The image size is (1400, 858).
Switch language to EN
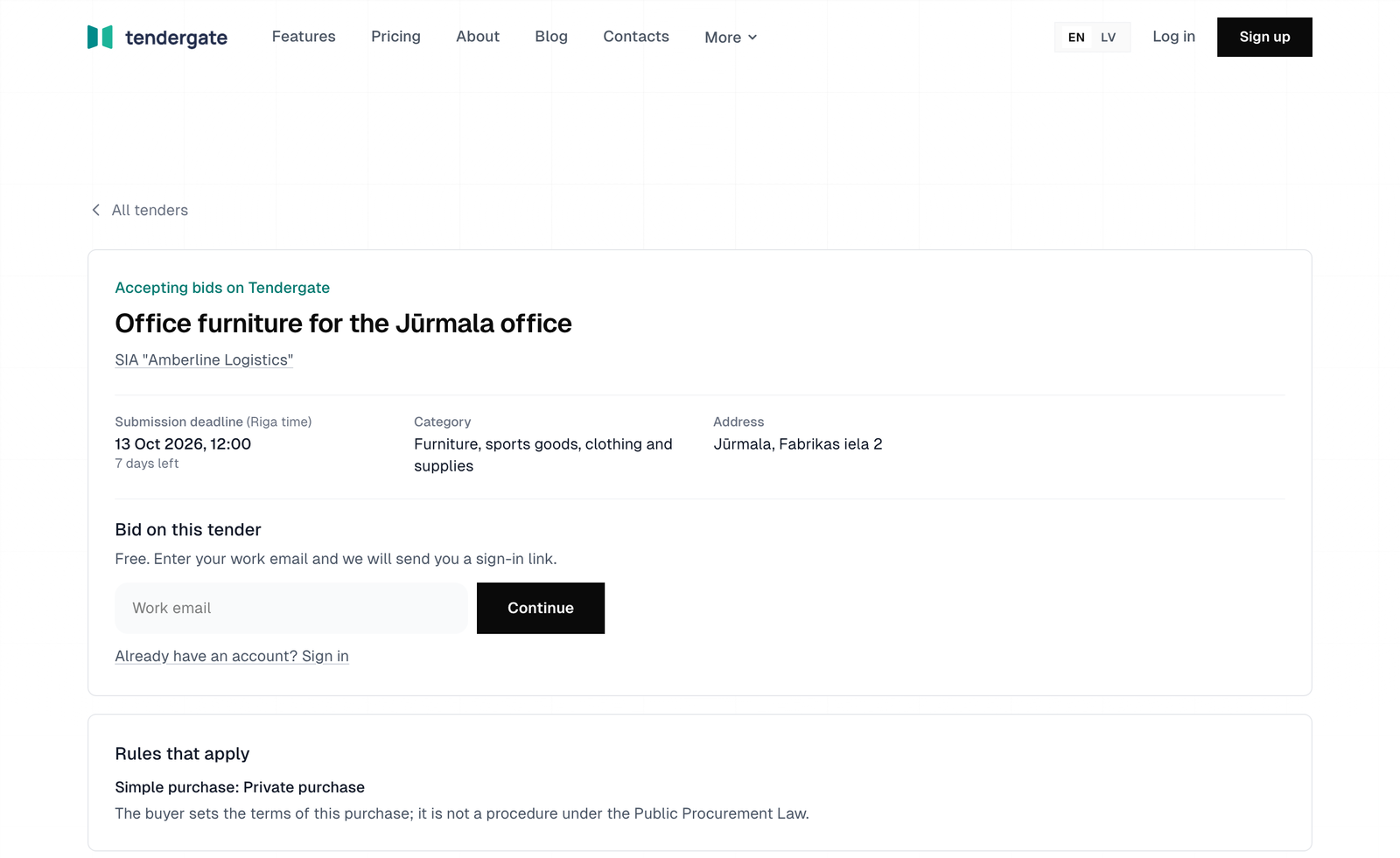pos(1076,38)
